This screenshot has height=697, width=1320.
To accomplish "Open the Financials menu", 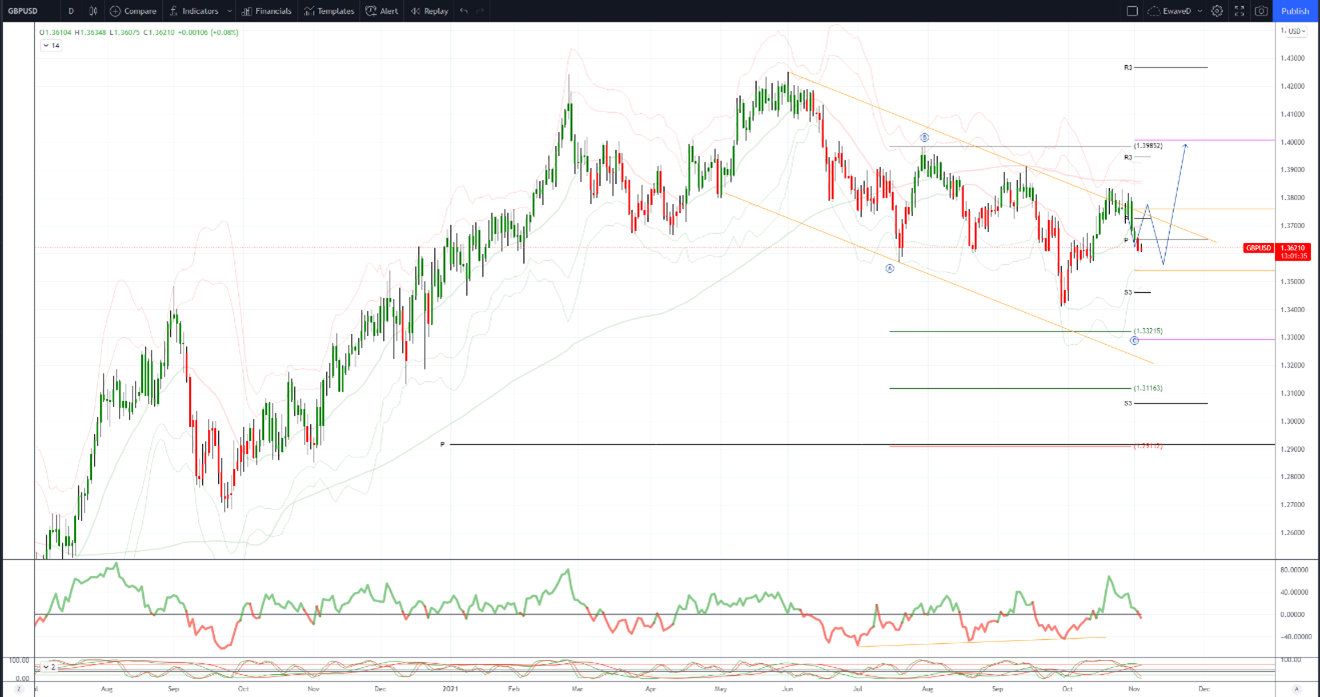I will (x=268, y=11).
